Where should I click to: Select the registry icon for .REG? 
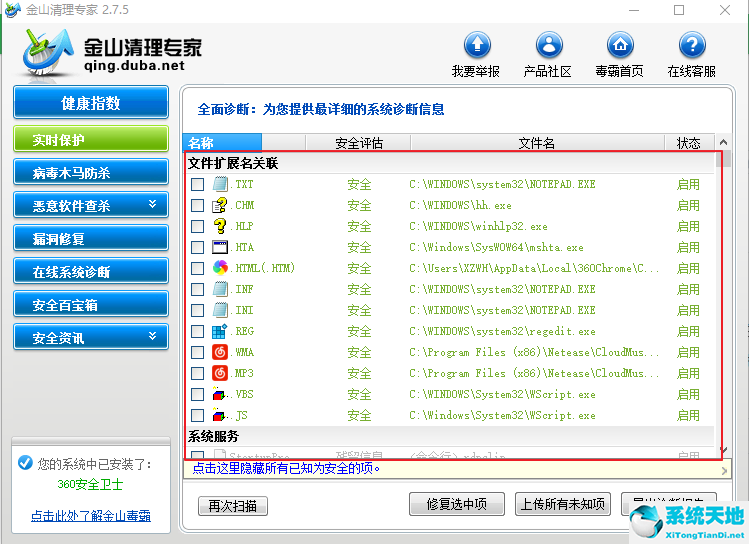tap(220, 331)
